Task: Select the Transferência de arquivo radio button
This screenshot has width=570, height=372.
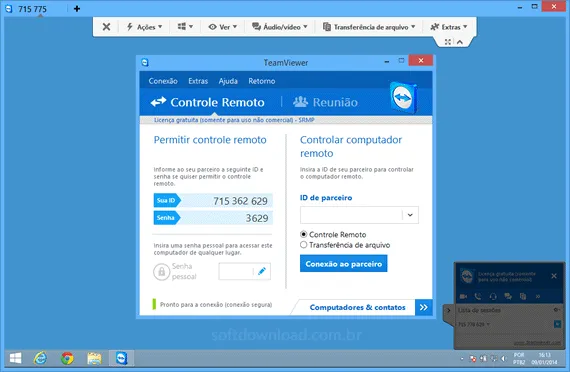Action: (304, 245)
